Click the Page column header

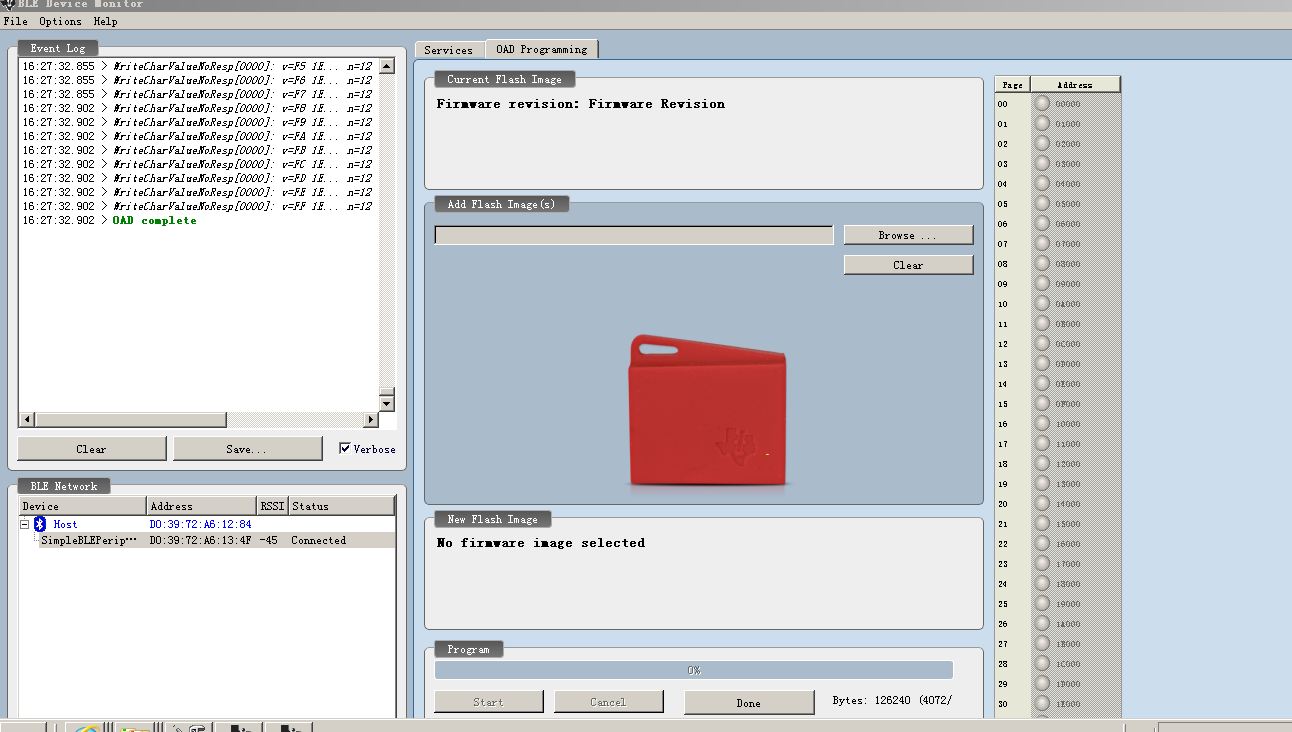(1012, 85)
